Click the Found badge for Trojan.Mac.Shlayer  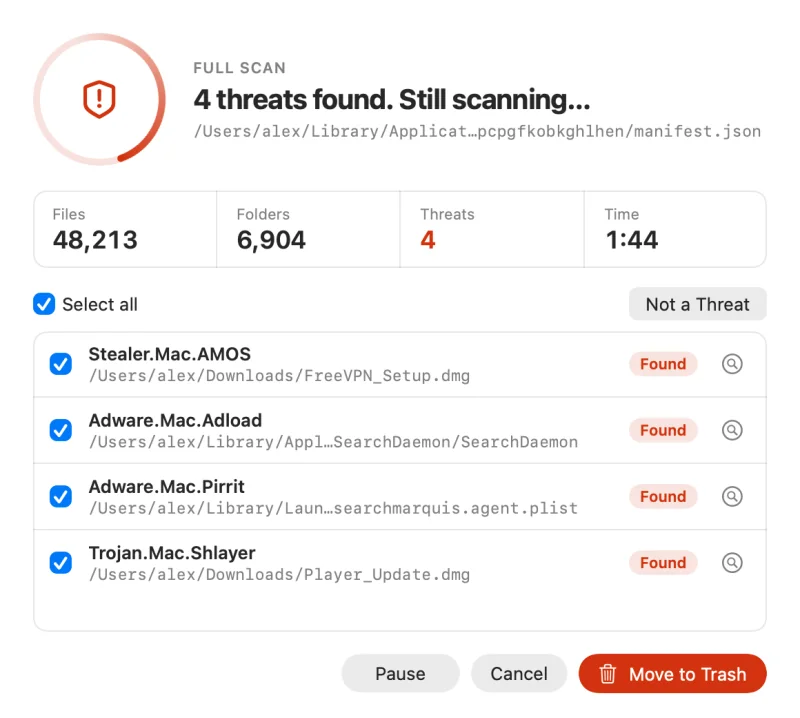663,563
